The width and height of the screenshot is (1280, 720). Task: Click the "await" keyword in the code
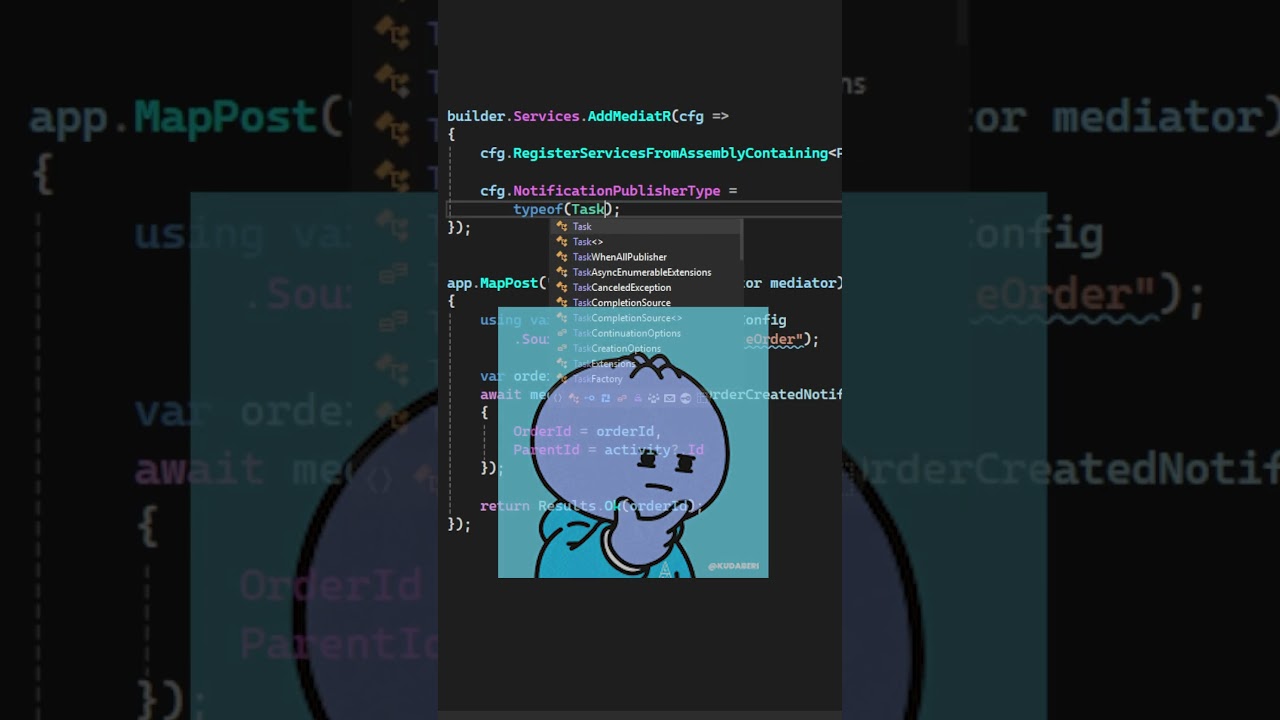(x=501, y=395)
